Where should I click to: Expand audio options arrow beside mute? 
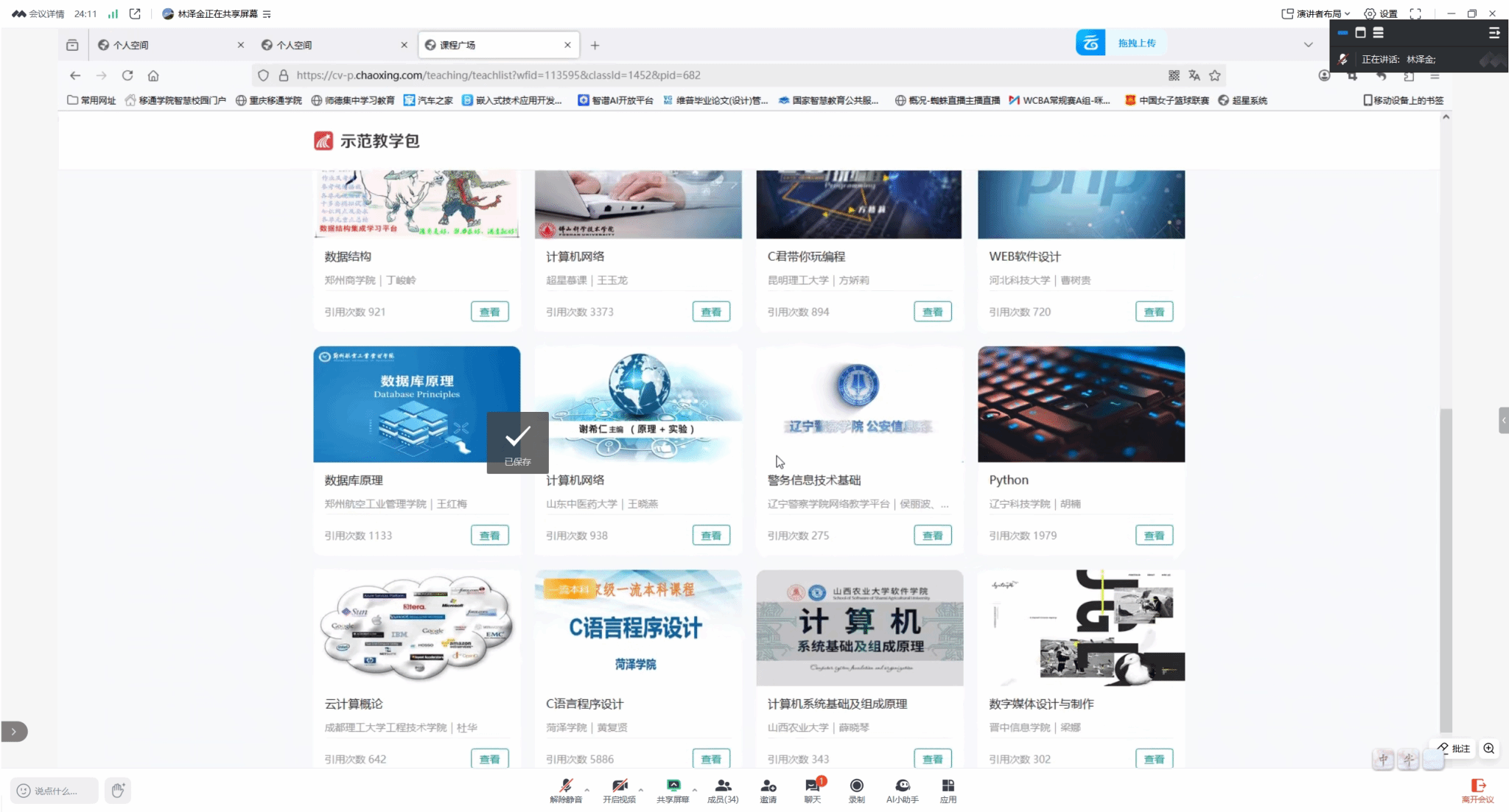pyautogui.click(x=587, y=790)
